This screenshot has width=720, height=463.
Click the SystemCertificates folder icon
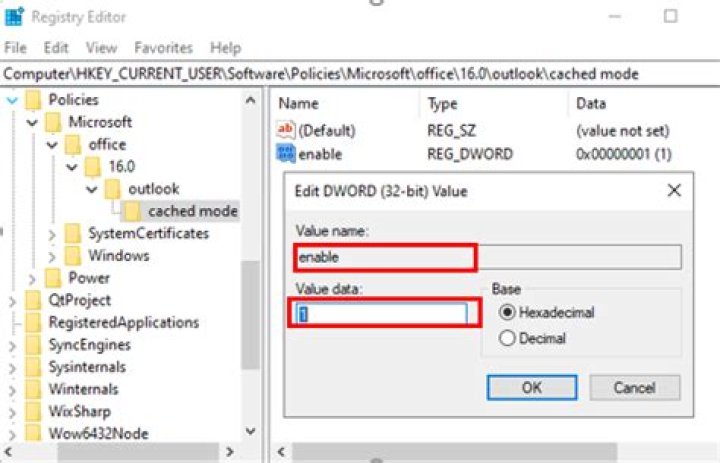point(73,233)
